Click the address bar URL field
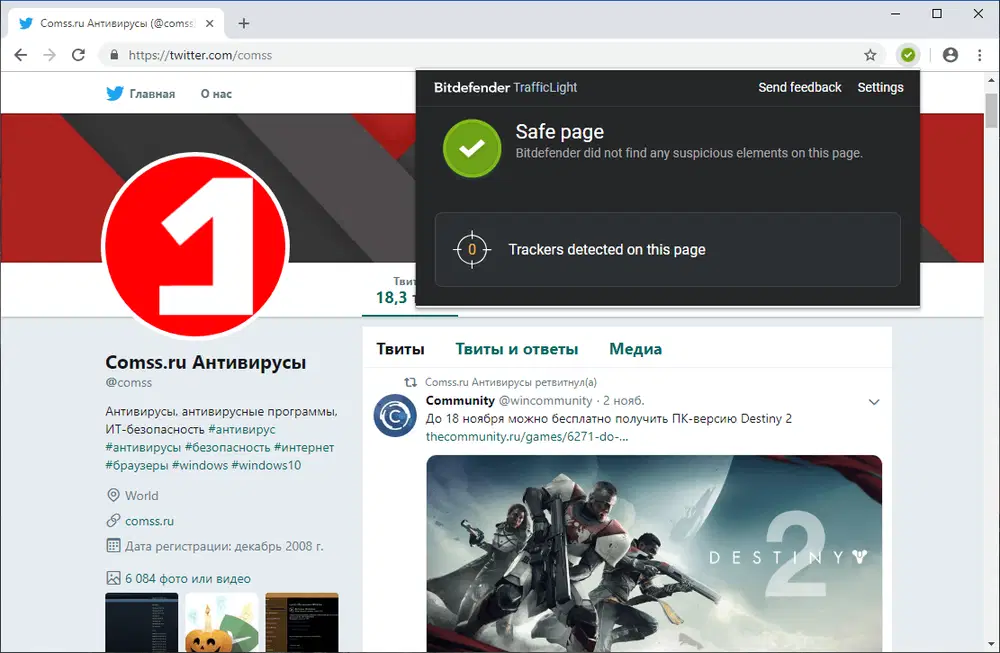 (491, 55)
